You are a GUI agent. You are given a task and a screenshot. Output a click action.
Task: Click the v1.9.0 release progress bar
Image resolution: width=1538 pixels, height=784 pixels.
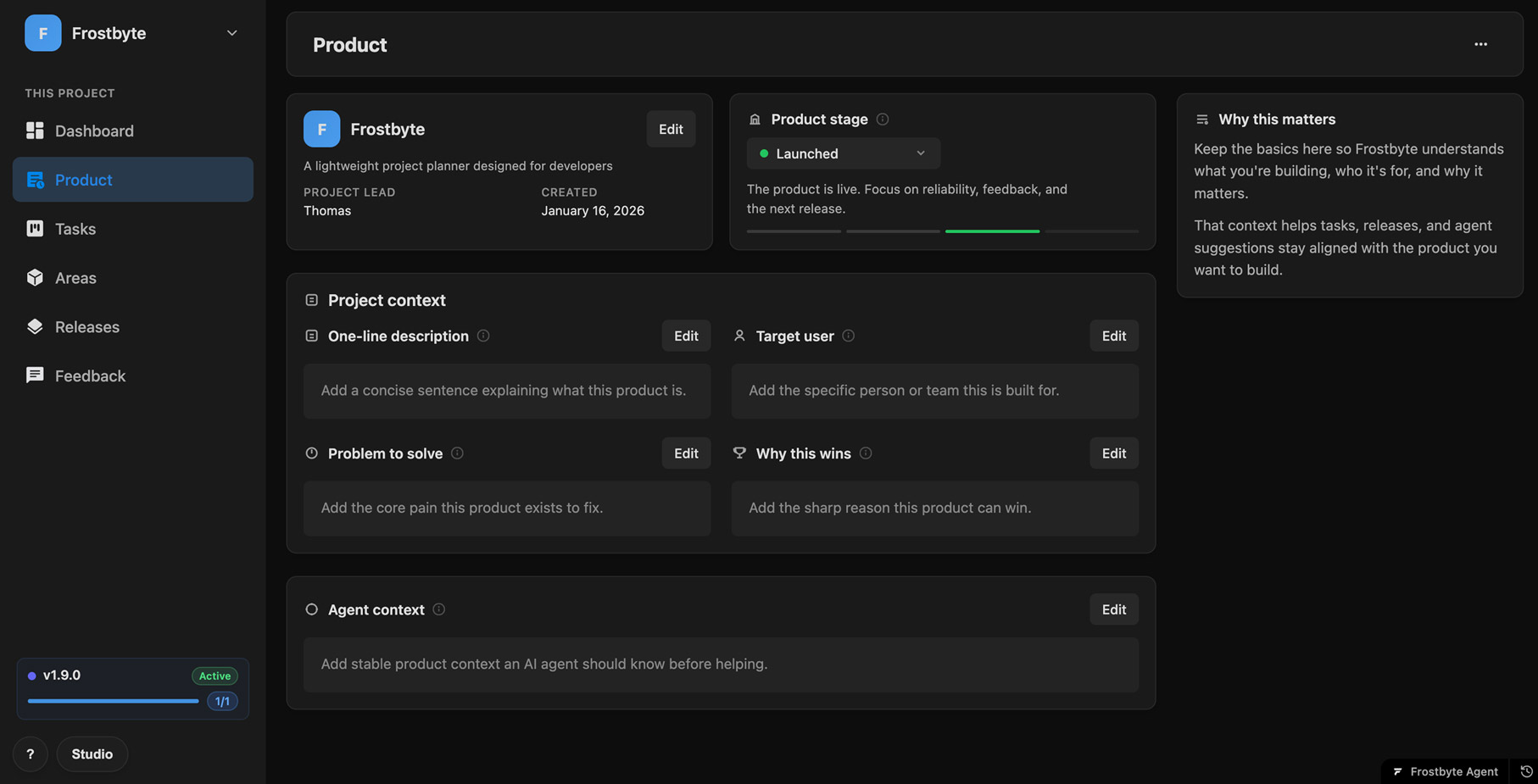pos(113,701)
